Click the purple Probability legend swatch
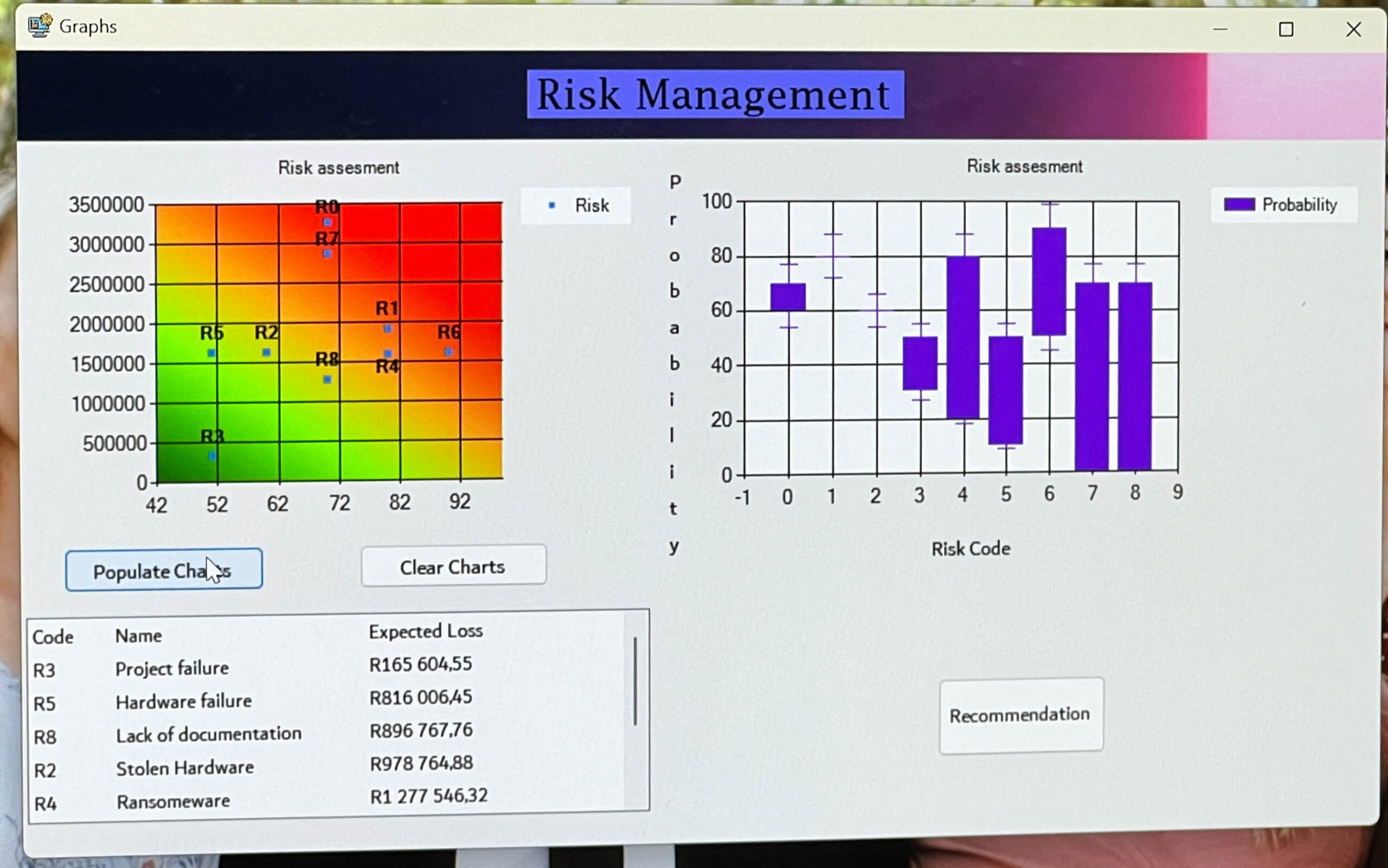Screen dimensions: 1388x868 1239,204
